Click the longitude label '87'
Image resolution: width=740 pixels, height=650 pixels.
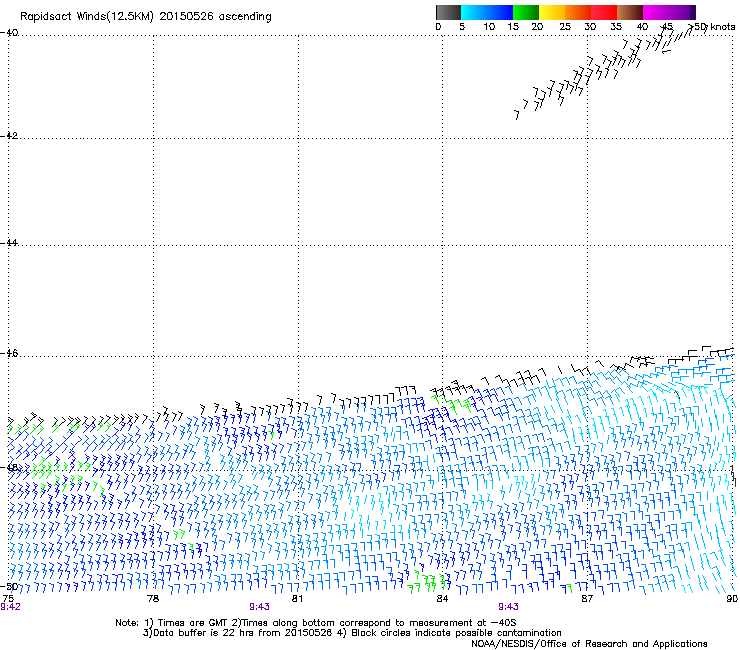[587, 598]
